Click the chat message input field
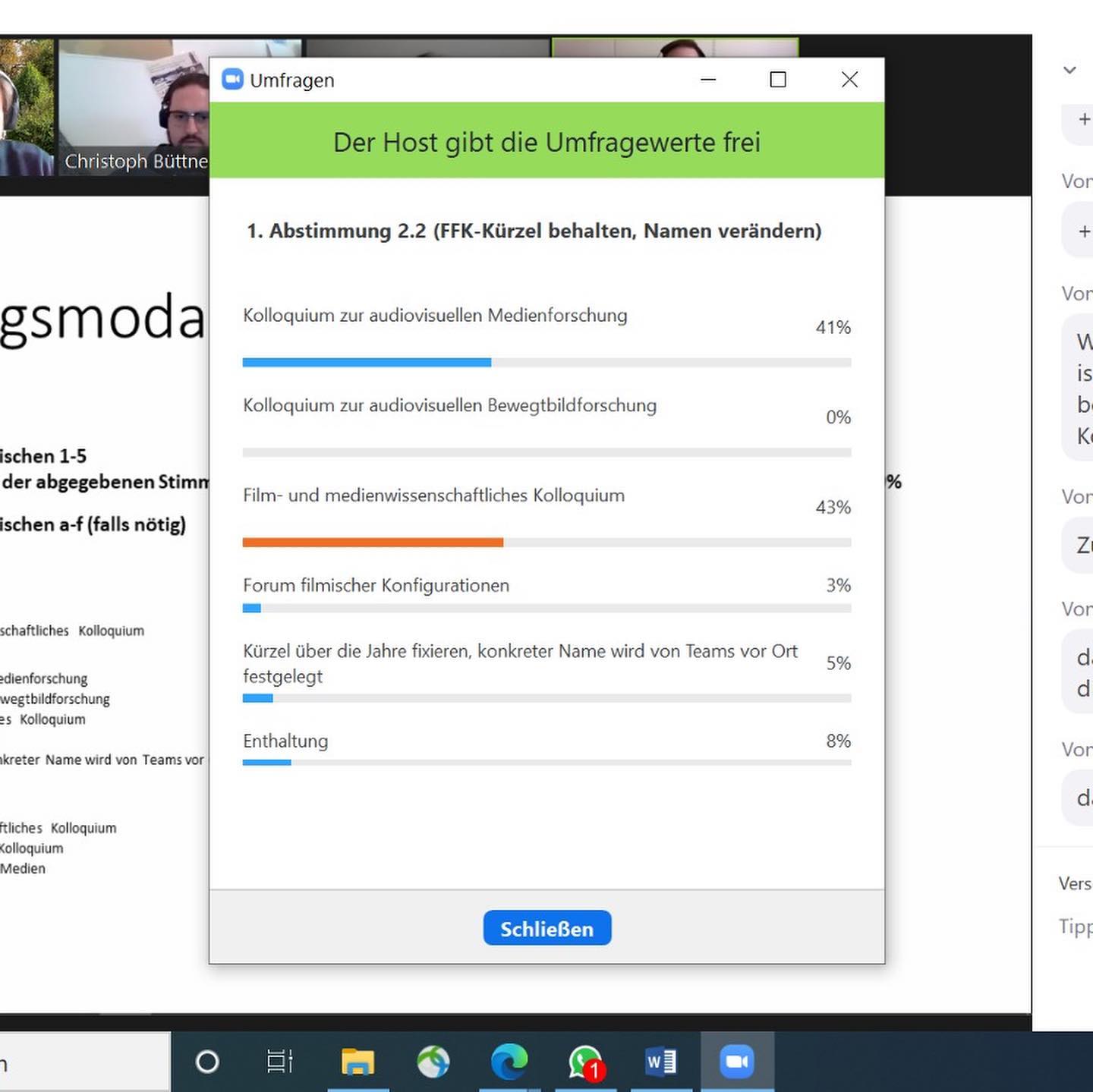Screen dimensions: 1093x1092 coord(1074,926)
